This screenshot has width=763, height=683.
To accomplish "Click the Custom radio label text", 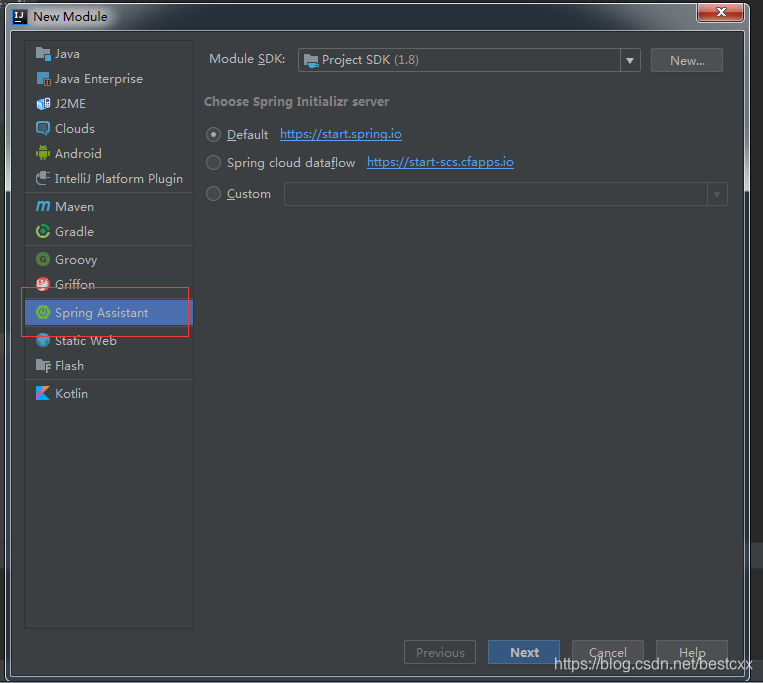I will (x=249, y=194).
